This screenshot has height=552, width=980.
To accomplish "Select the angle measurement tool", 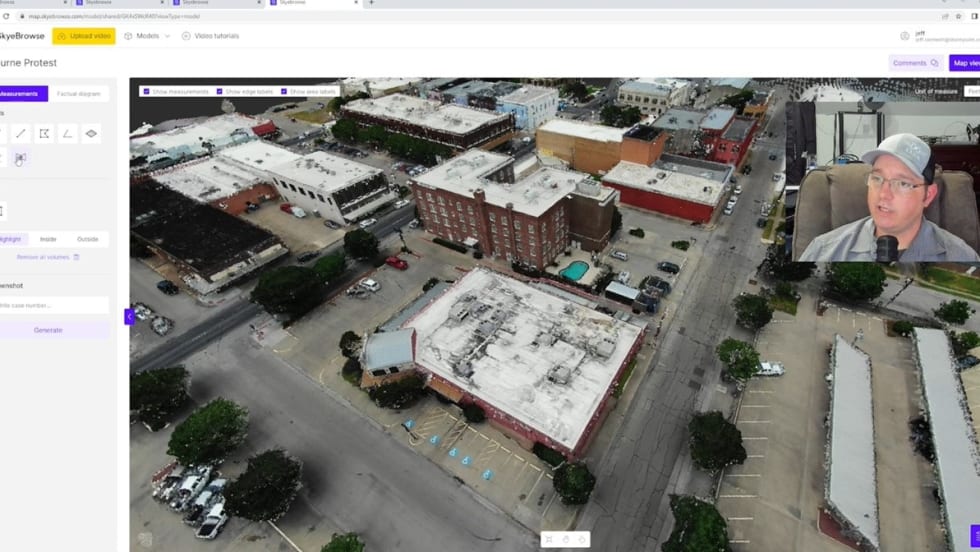I will click(67, 133).
